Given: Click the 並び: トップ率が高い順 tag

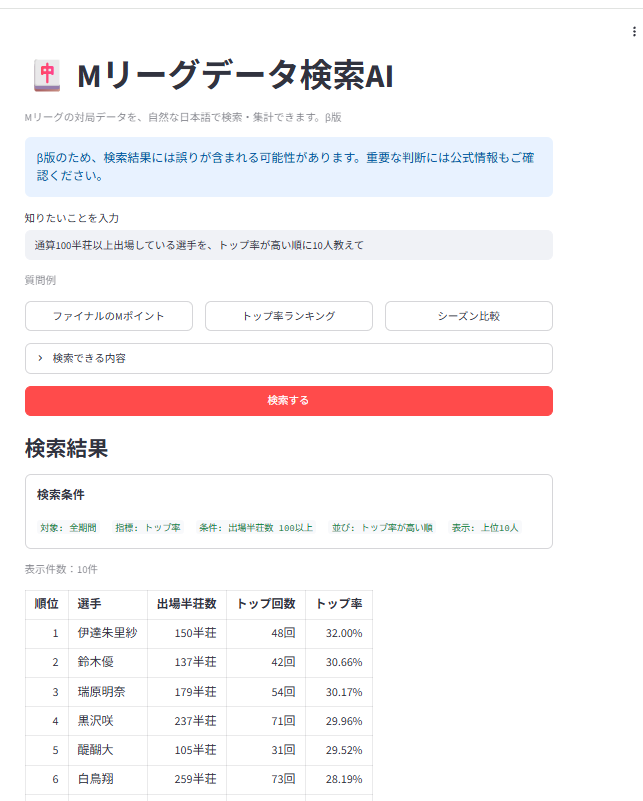Looking at the screenshot, I should point(382,528).
